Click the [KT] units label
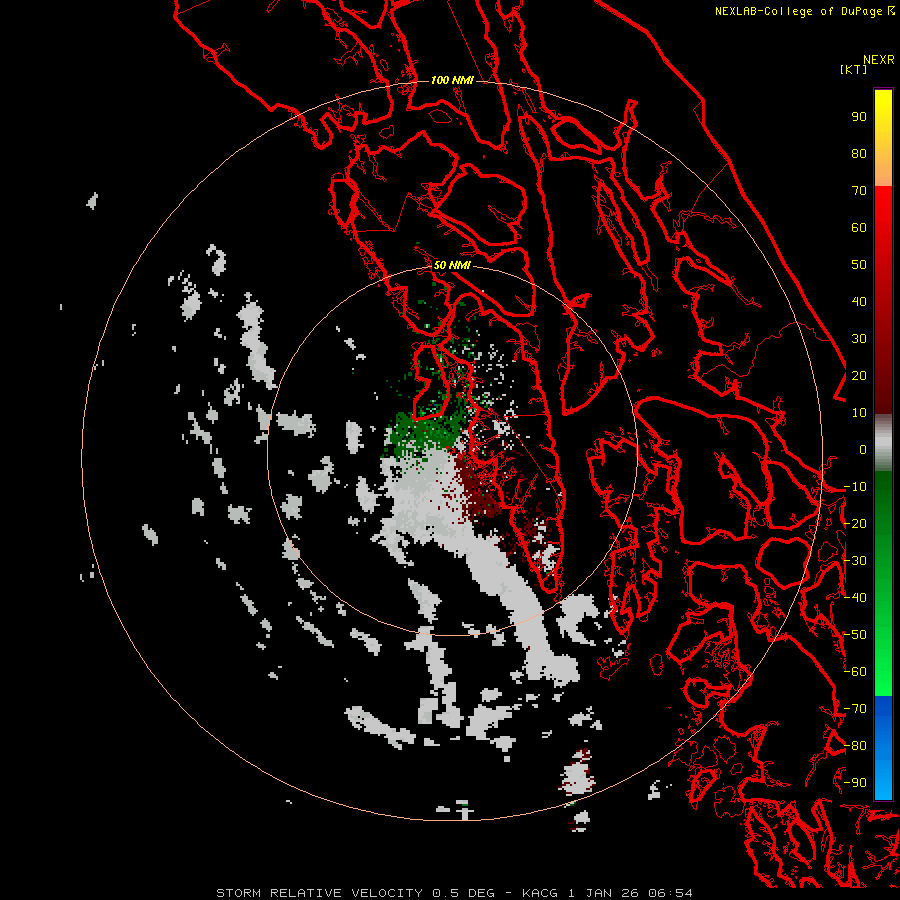The height and width of the screenshot is (900, 900). click(853, 69)
